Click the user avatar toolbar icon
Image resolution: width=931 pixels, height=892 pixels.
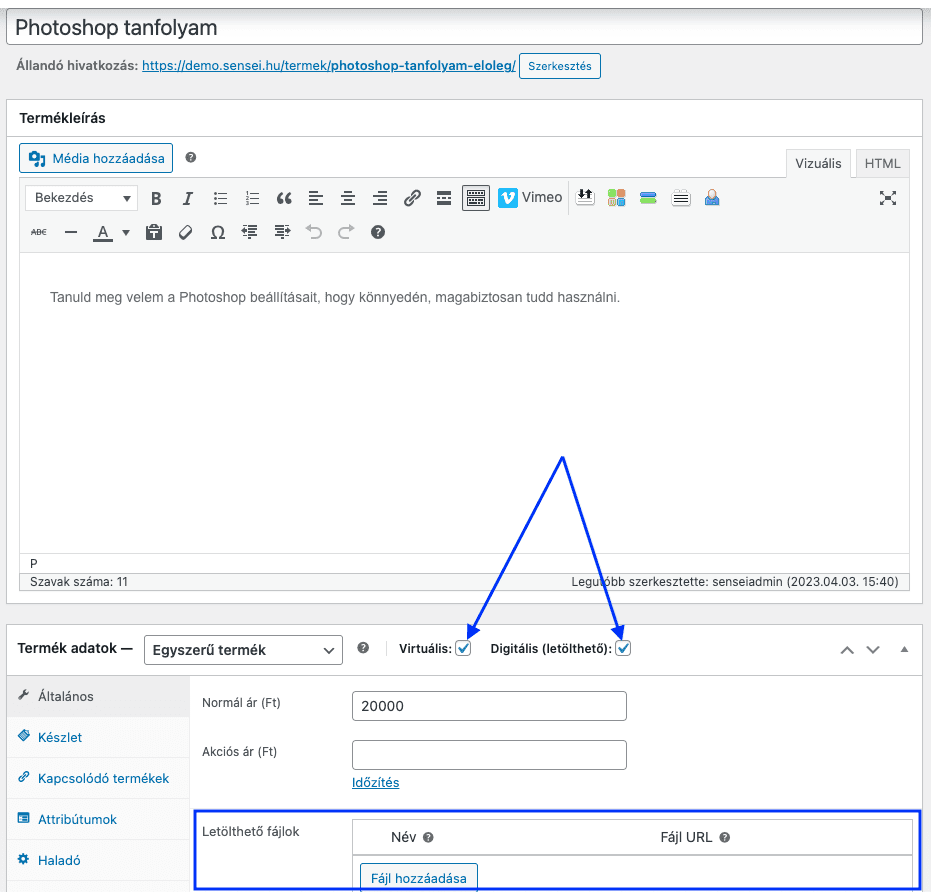coord(712,198)
